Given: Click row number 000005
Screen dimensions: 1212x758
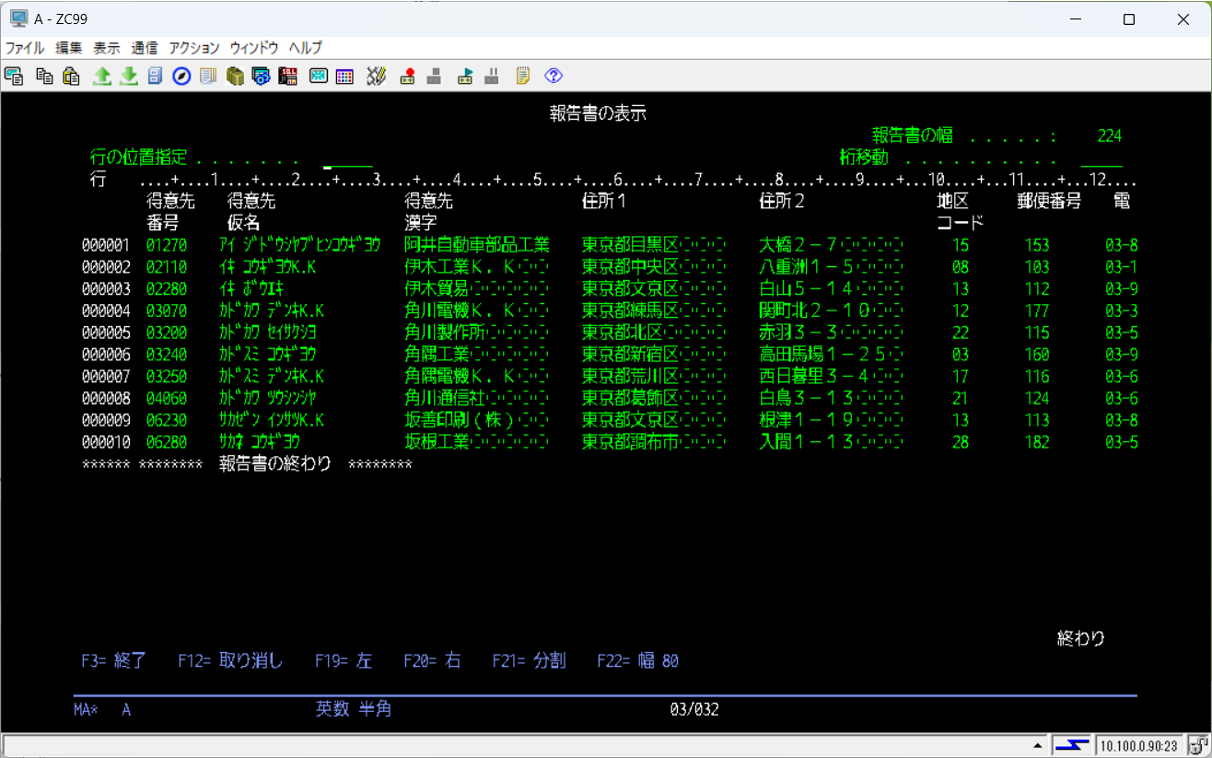Looking at the screenshot, I should pos(106,333).
